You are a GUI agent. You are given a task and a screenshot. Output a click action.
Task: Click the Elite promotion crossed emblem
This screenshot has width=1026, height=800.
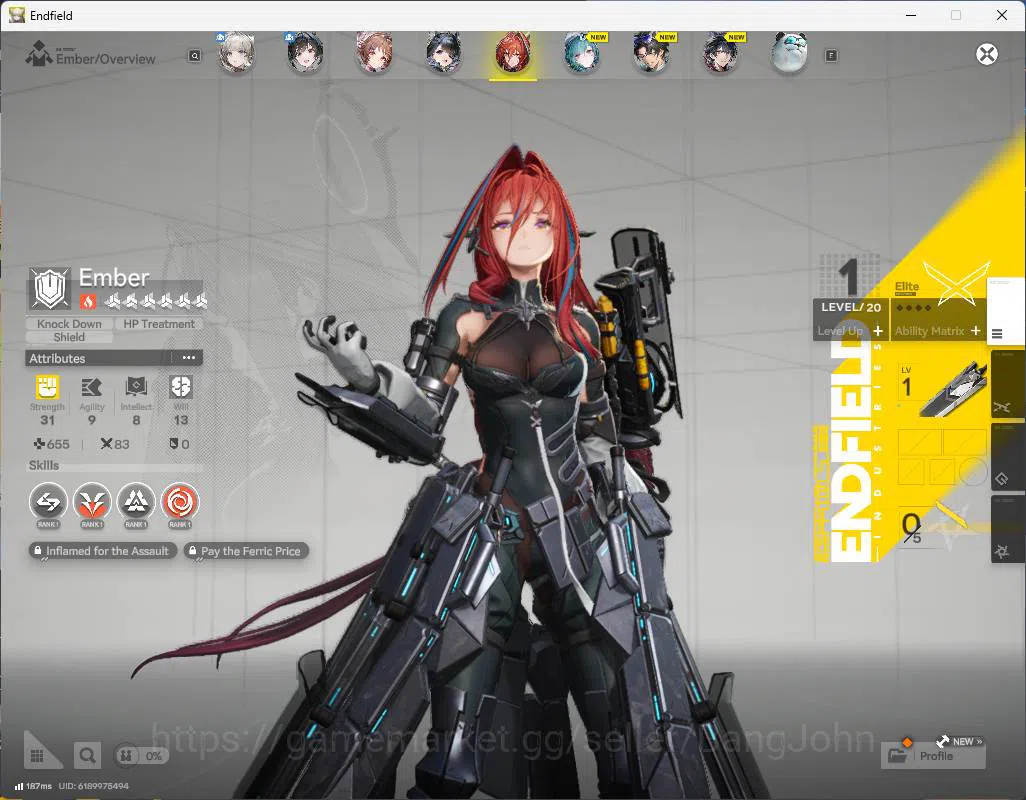955,284
